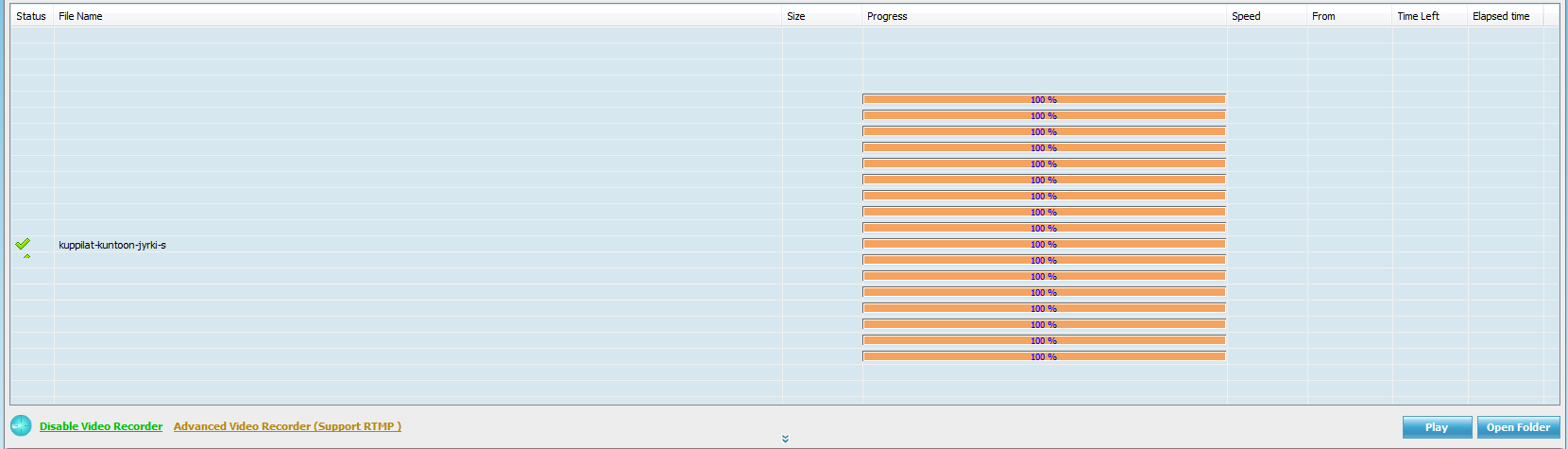Viewport: 1568px width, 449px height.
Task: Click the round video recorder icon
Action: [x=21, y=425]
